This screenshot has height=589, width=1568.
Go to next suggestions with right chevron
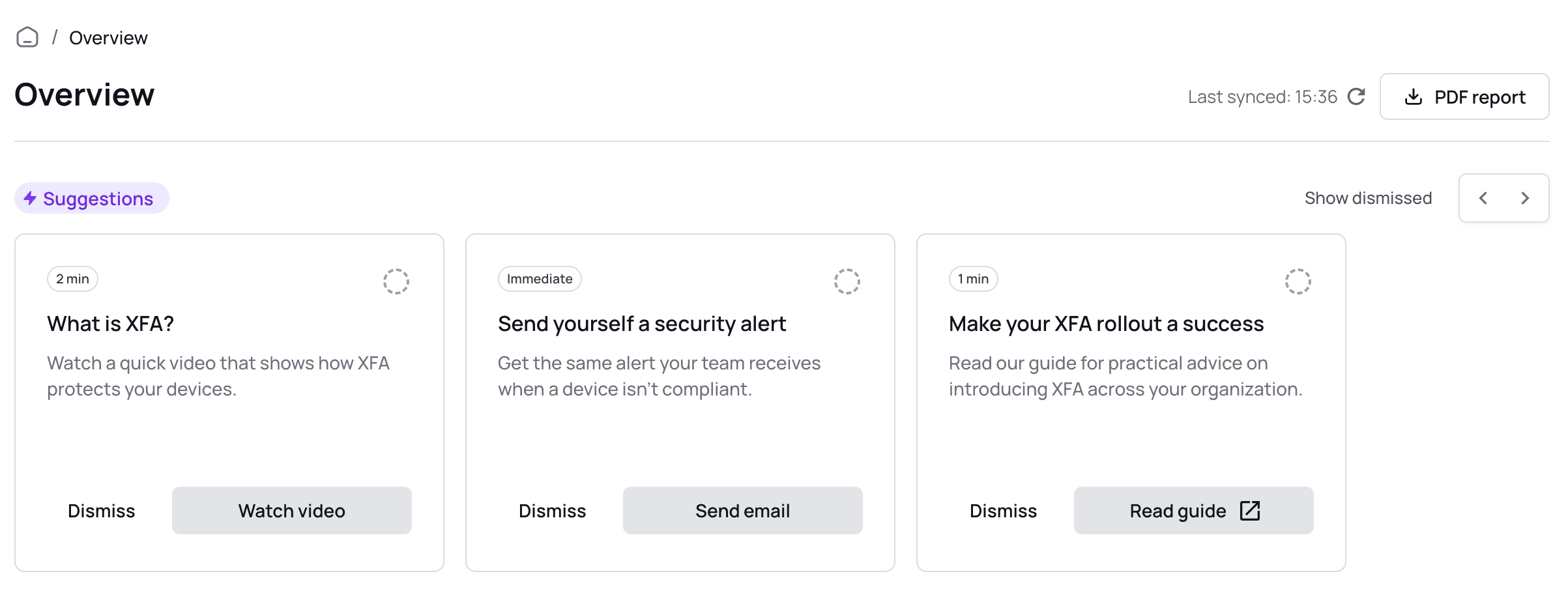[x=1525, y=198]
